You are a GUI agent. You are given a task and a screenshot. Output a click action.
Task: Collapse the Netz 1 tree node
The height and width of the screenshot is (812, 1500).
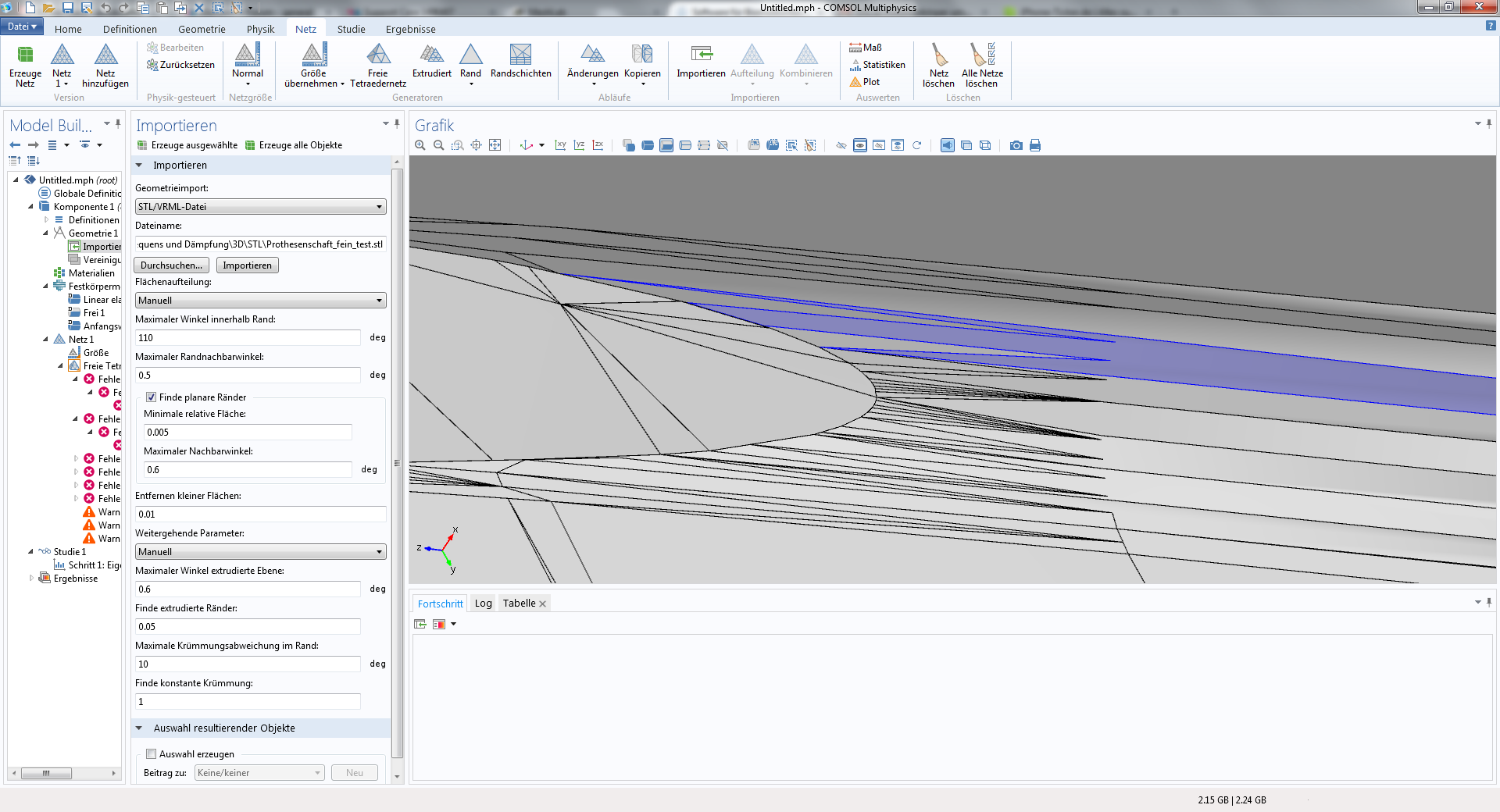45,340
